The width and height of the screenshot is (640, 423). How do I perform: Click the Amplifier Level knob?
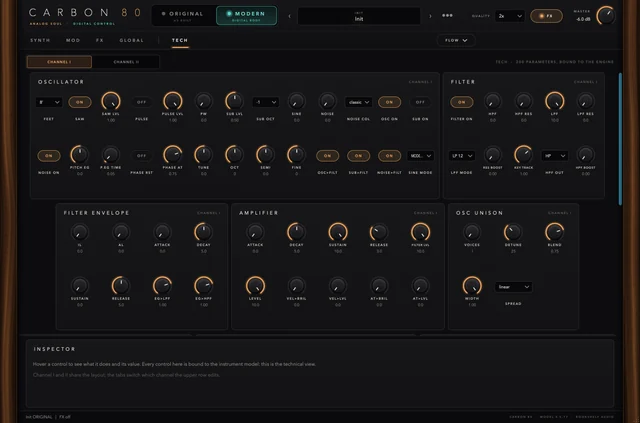point(255,285)
